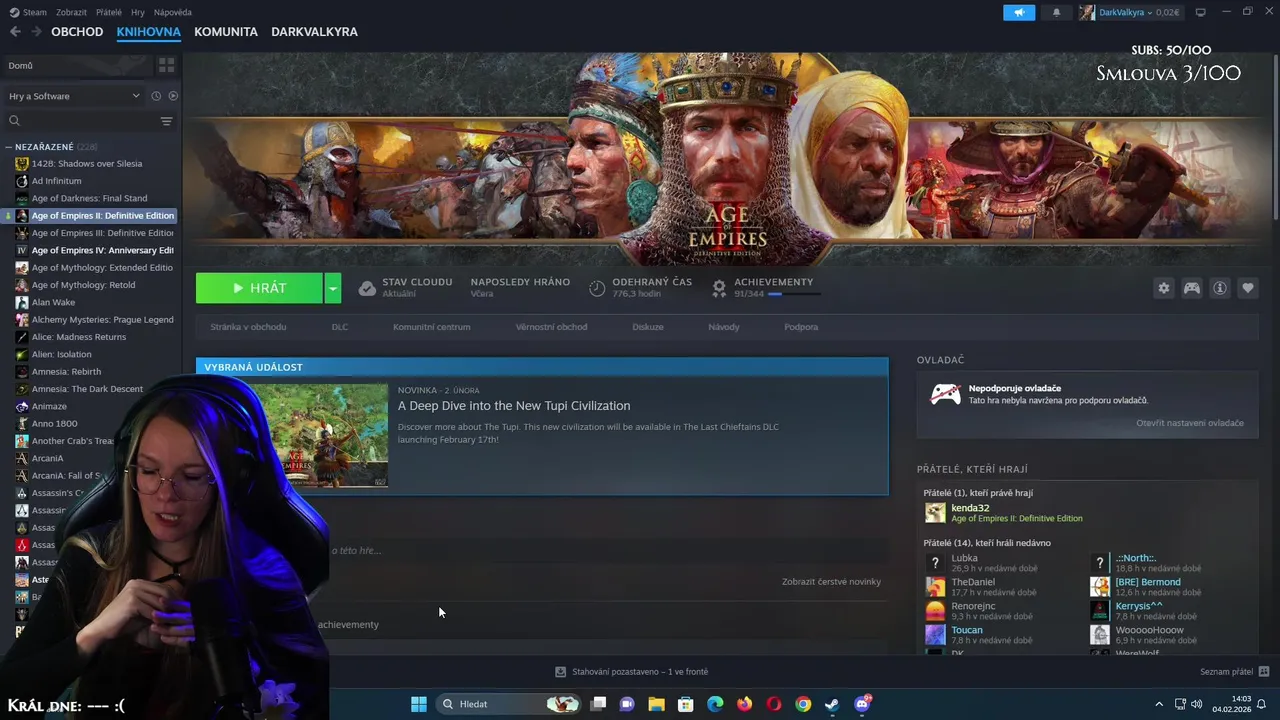
Task: Open the Podpora link
Action: point(801,327)
